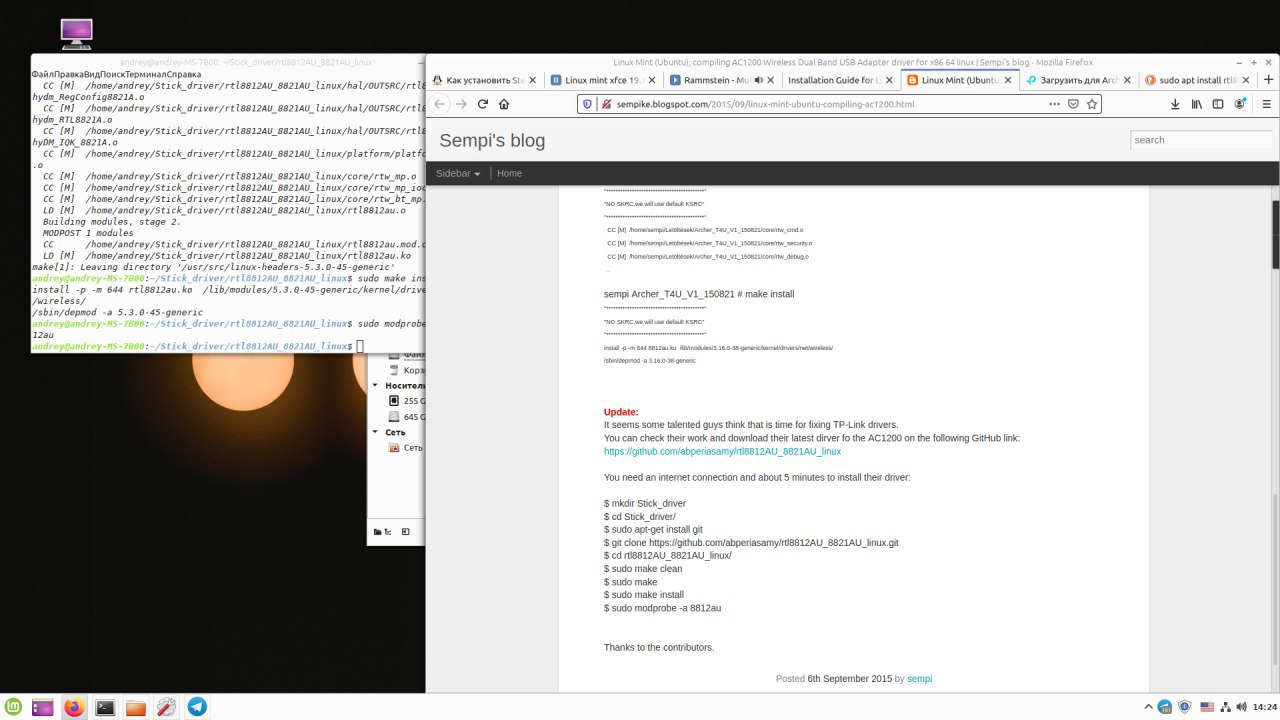Click the show desktop panel icon
This screenshot has height=720, width=1280.
click(43, 707)
